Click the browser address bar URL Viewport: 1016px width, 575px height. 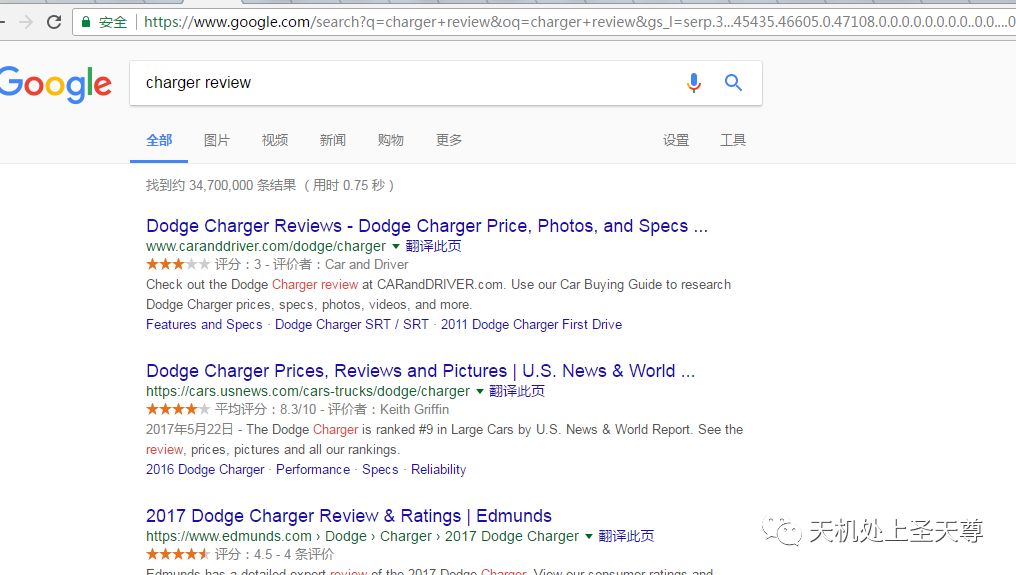(x=579, y=22)
